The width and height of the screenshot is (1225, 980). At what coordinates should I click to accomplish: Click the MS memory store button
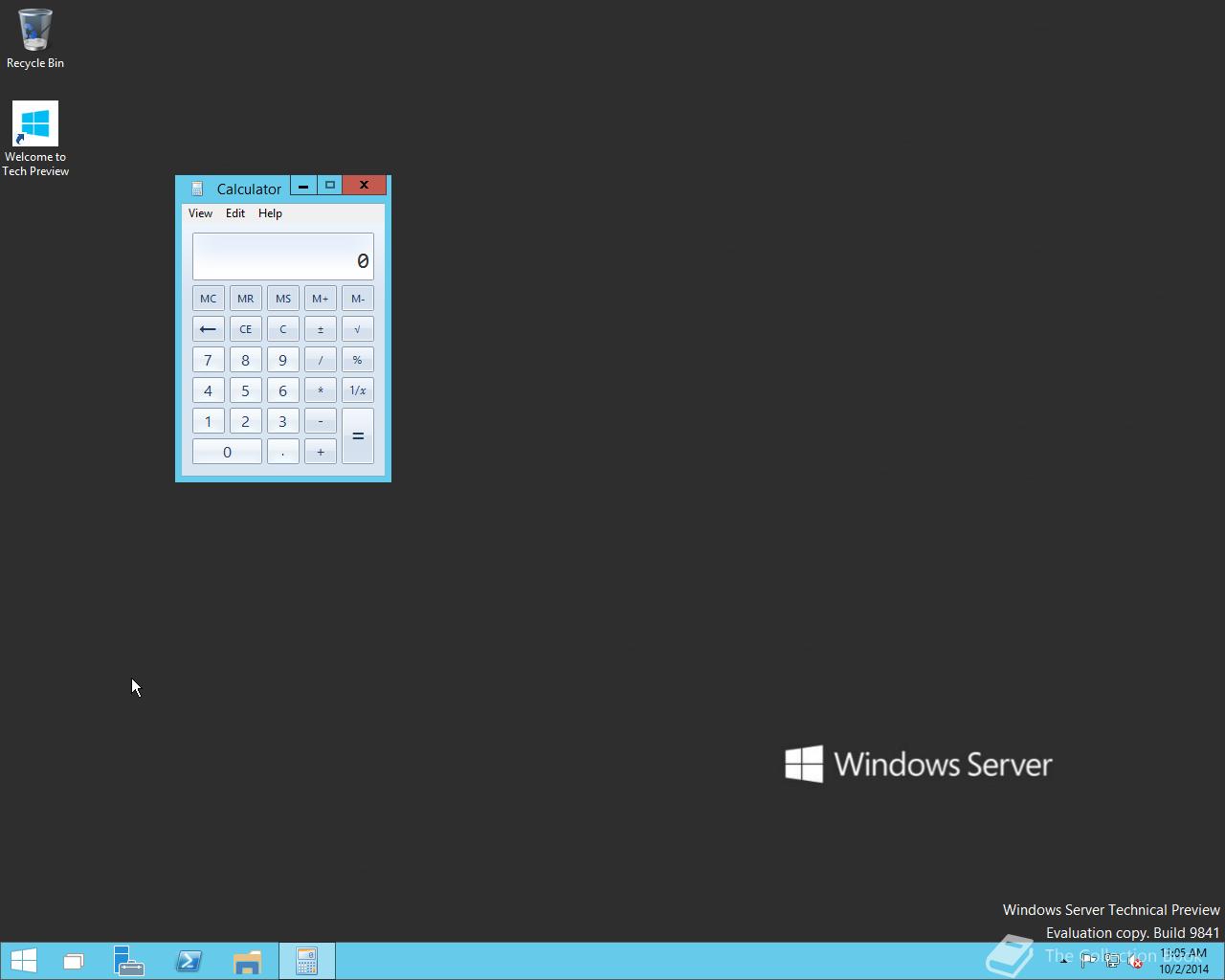[x=283, y=299]
